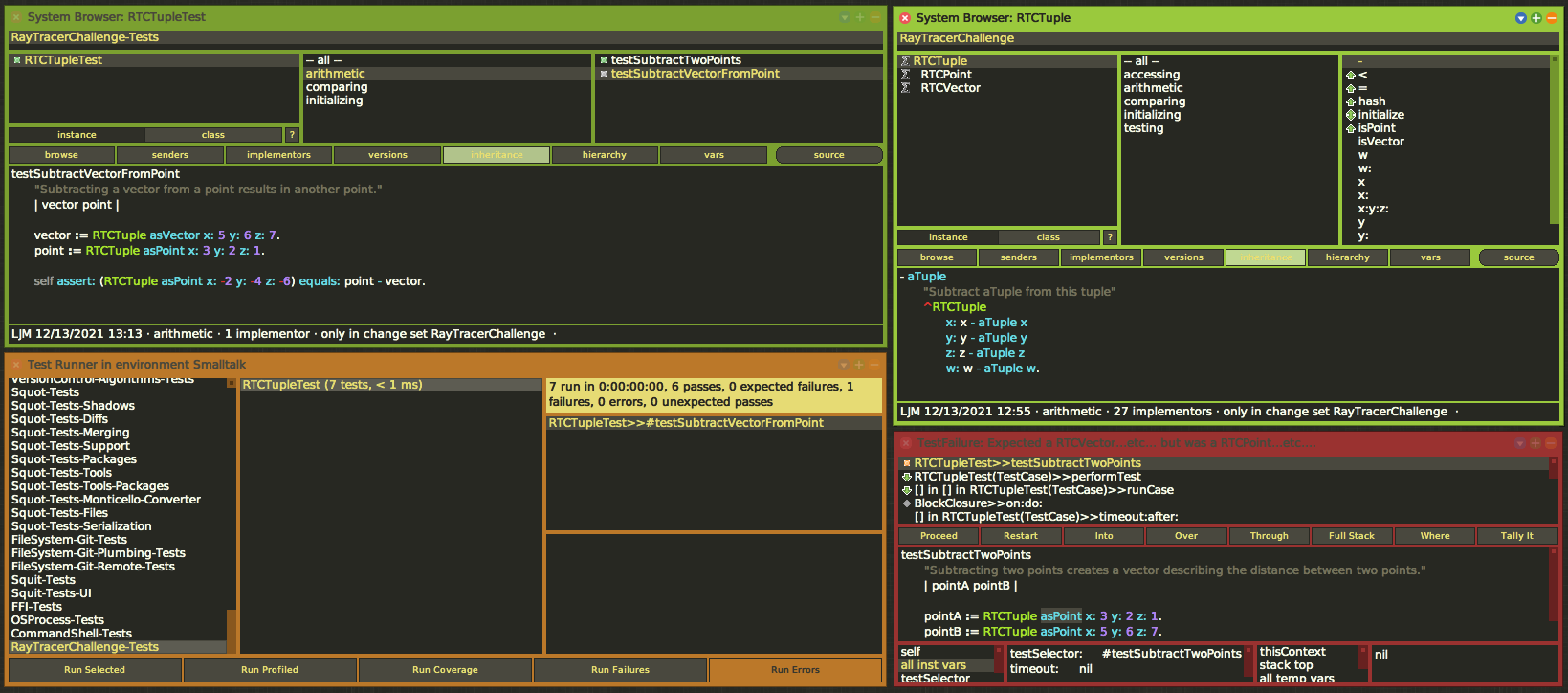Step Into in the debugger

(1104, 536)
